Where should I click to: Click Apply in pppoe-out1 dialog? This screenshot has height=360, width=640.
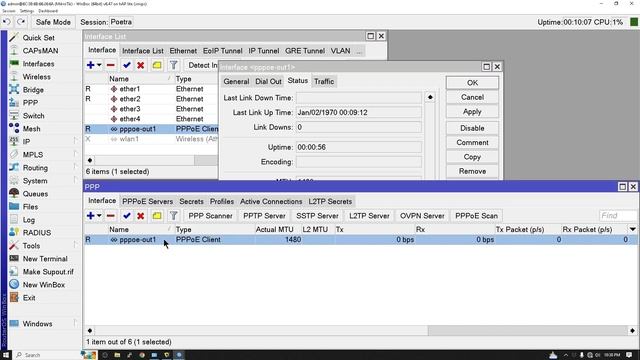[x=472, y=112]
